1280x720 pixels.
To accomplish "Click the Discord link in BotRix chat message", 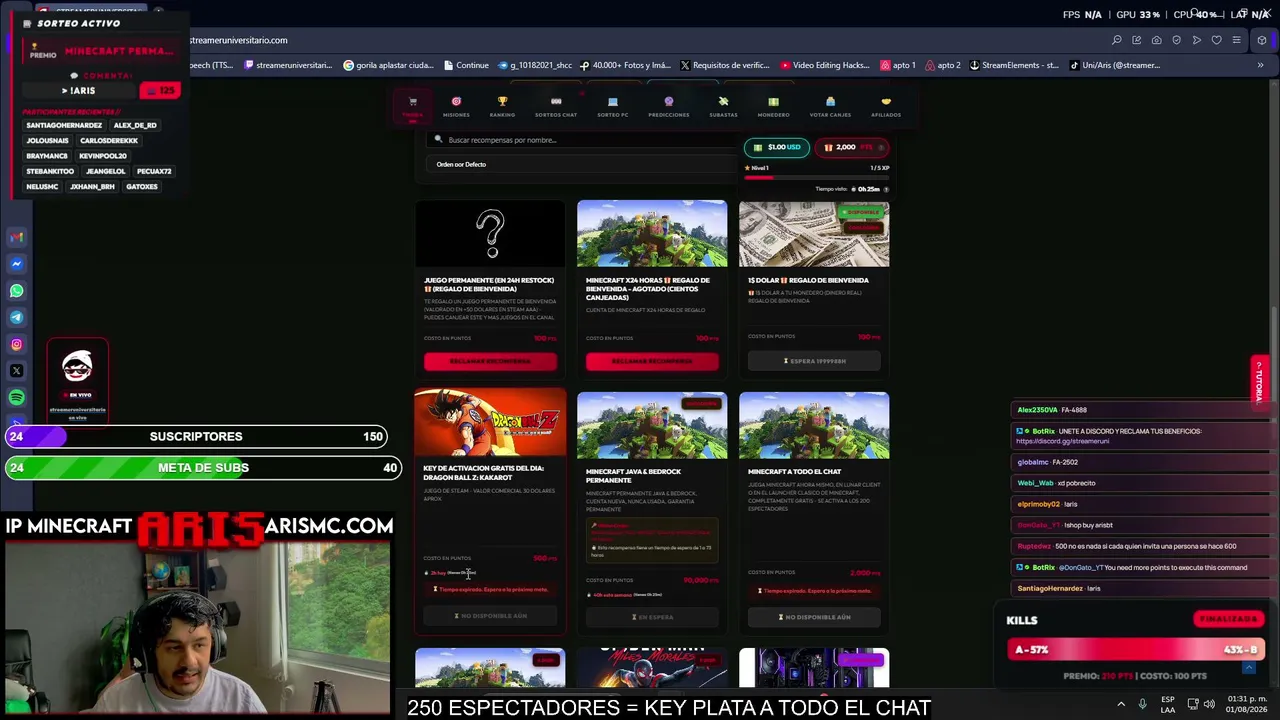I will 1063,441.
